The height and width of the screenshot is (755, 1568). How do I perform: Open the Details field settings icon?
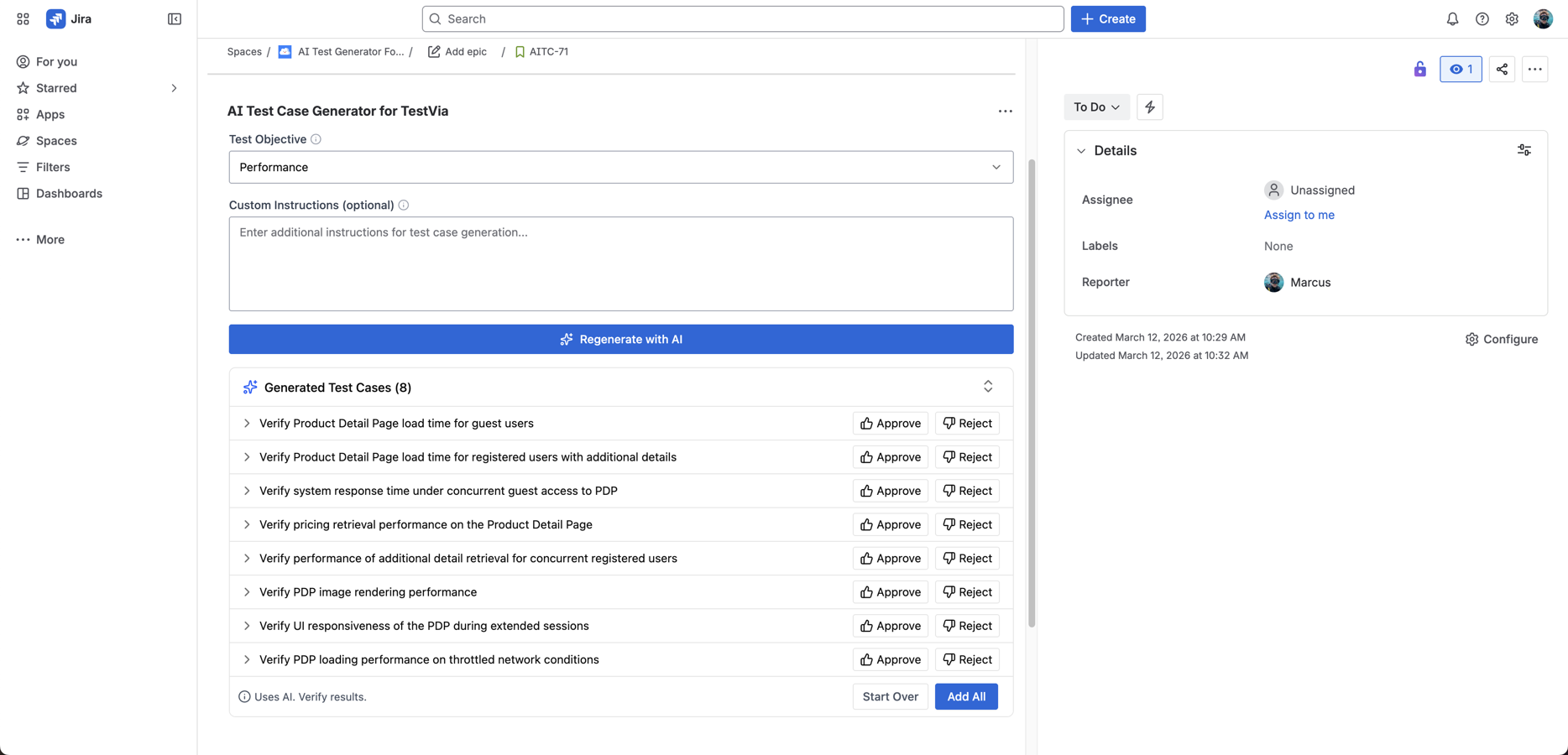pyautogui.click(x=1524, y=150)
